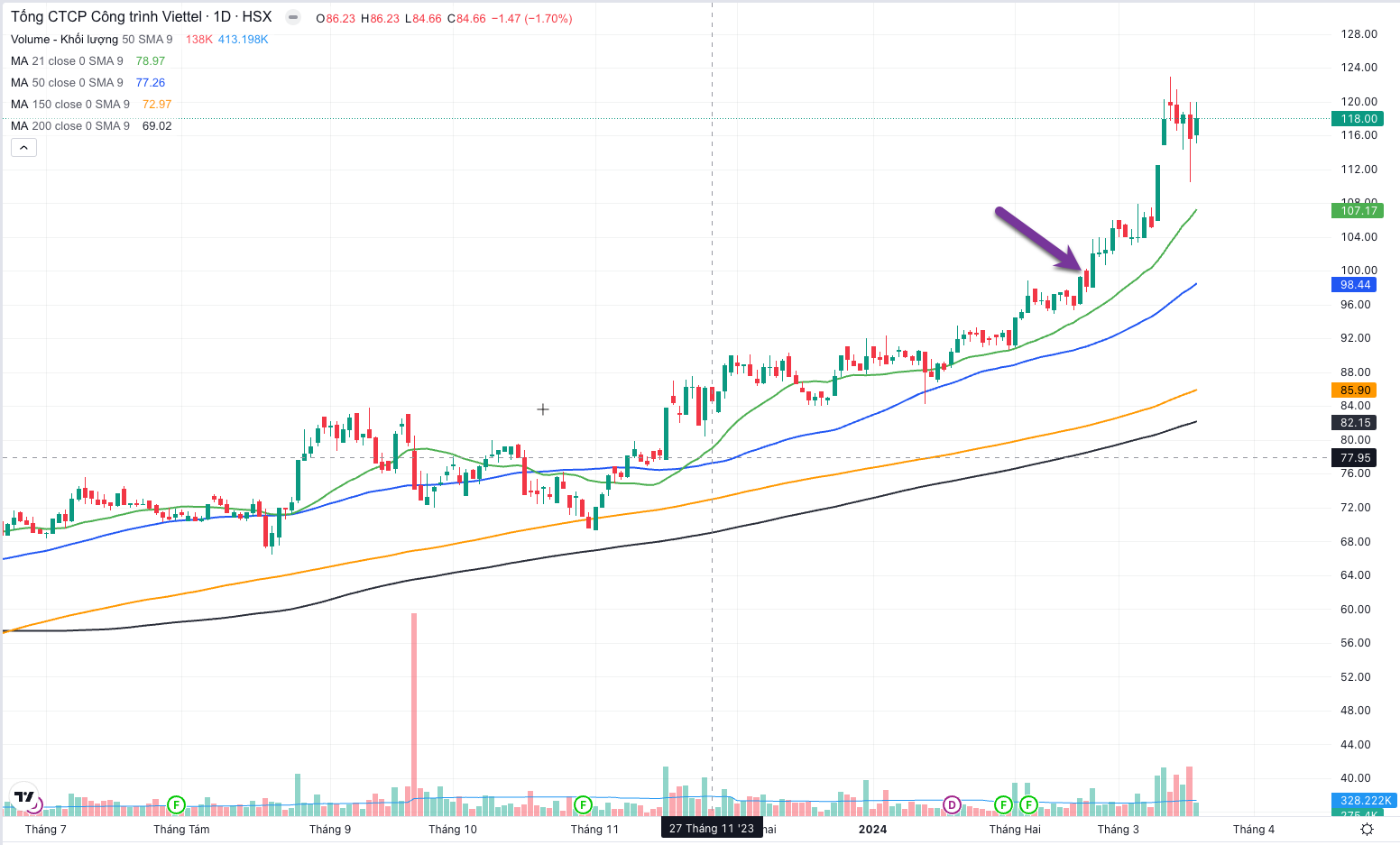Click the green 118.00 last price label
1400x845 pixels.
[1358, 119]
